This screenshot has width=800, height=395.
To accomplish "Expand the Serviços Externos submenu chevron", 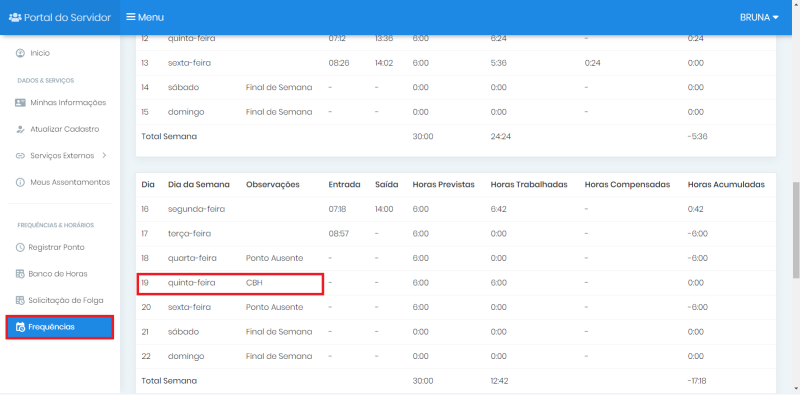I will 104,155.
